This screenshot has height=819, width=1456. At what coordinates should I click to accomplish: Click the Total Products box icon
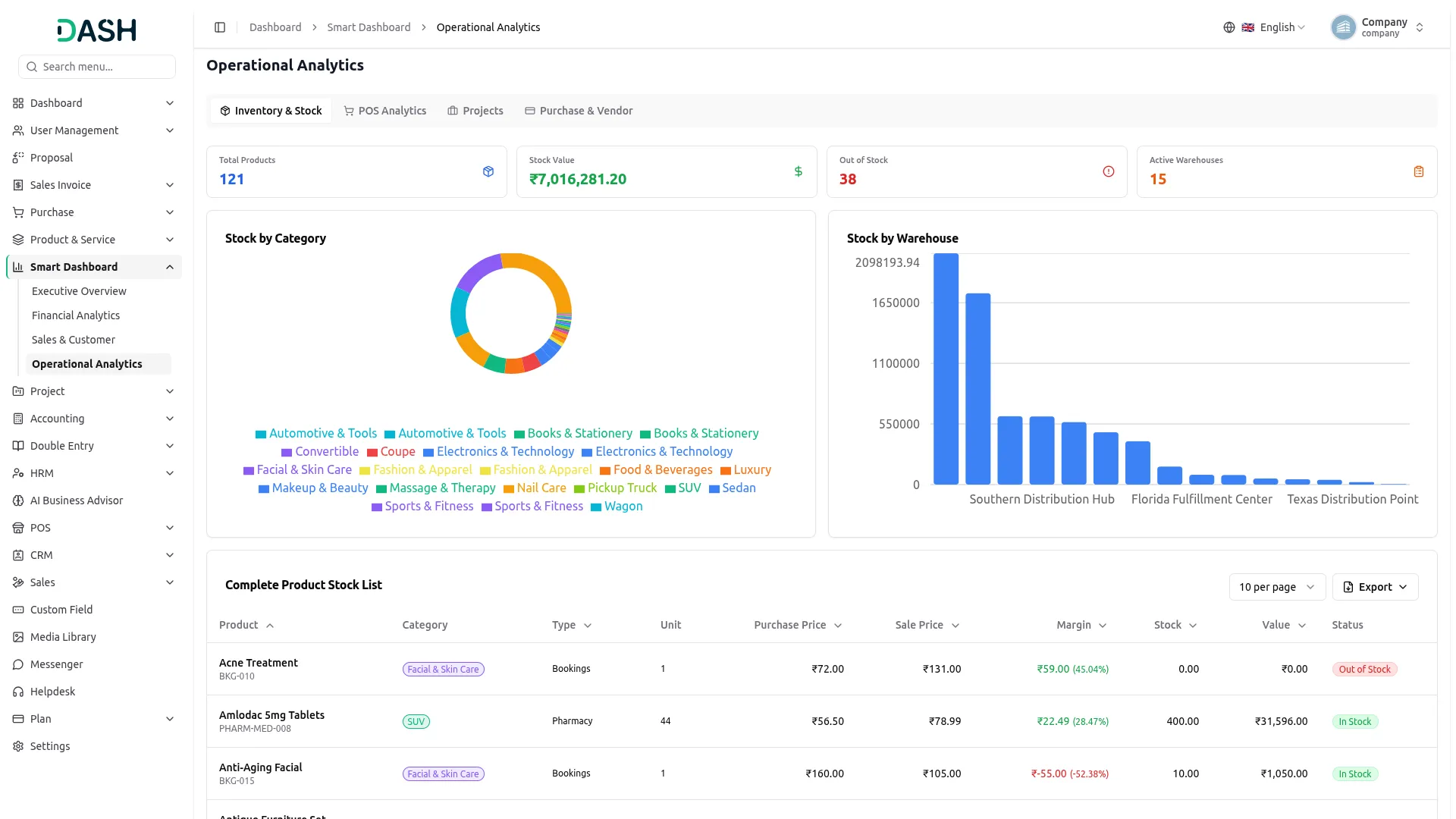pyautogui.click(x=488, y=171)
